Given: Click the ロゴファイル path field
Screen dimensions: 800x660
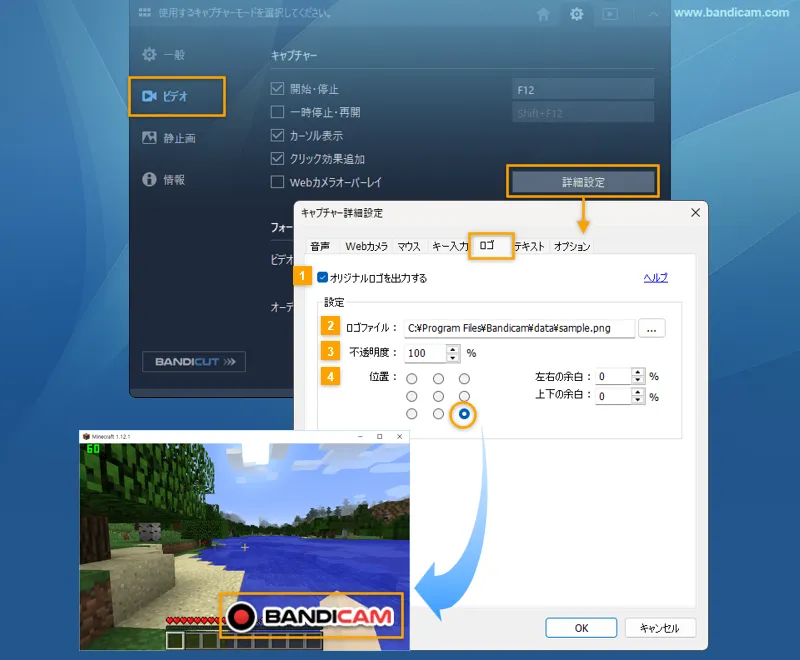Looking at the screenshot, I should point(519,328).
